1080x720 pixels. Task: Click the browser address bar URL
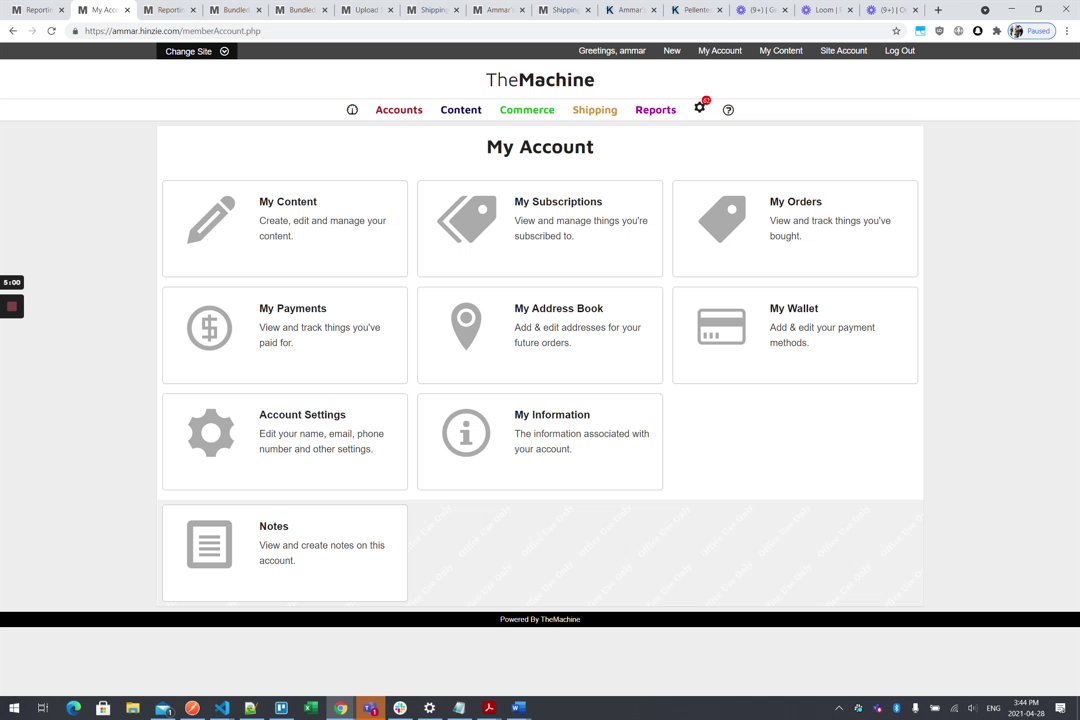pos(172,31)
